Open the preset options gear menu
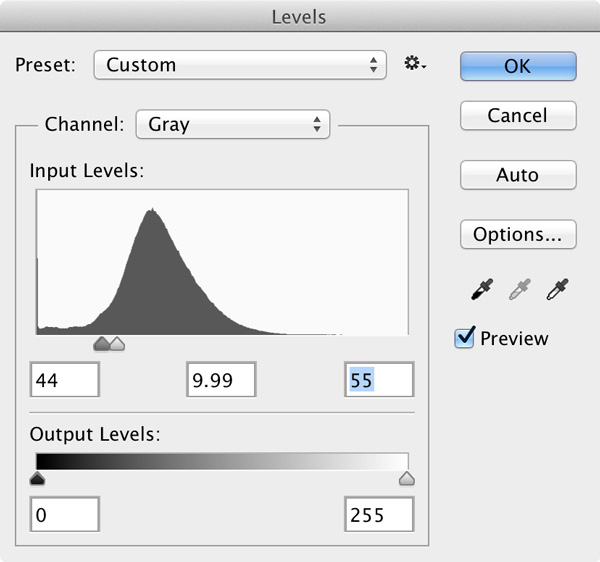This screenshot has height=562, width=600. (x=414, y=65)
